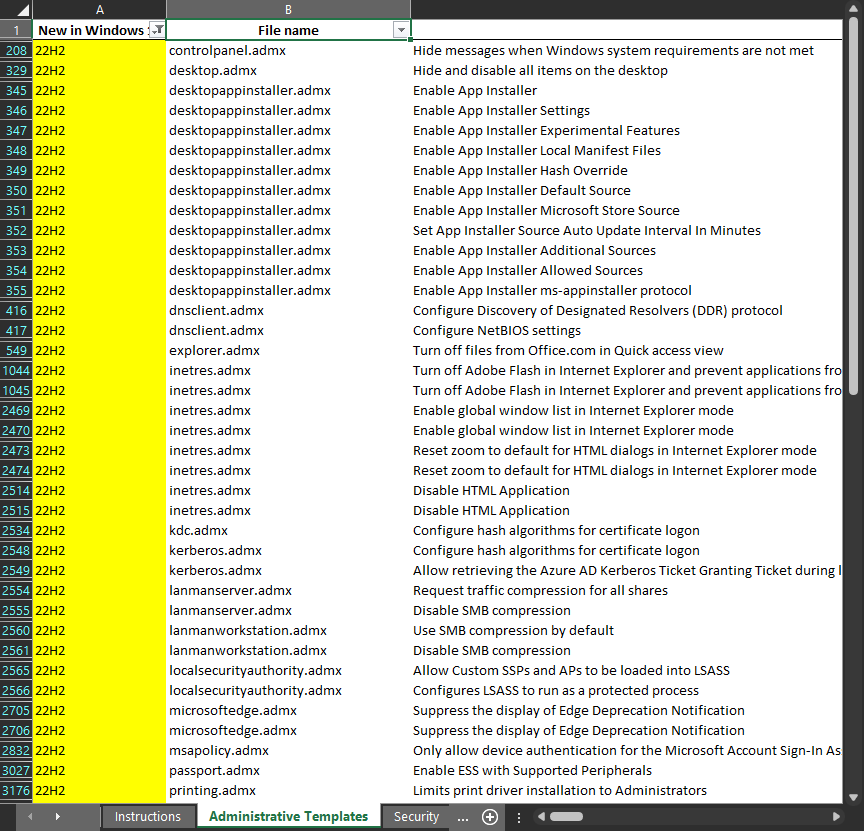Select row 208 by its row number
The height and width of the screenshot is (831, 864).
[x=16, y=51]
